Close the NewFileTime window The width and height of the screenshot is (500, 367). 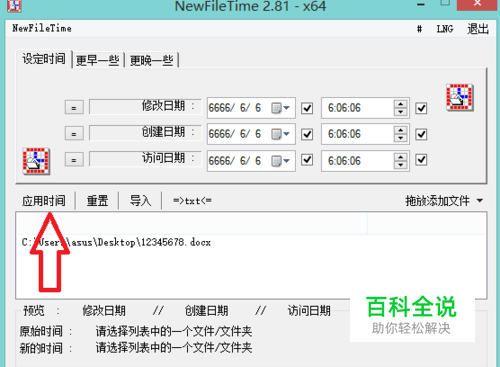(477, 5)
